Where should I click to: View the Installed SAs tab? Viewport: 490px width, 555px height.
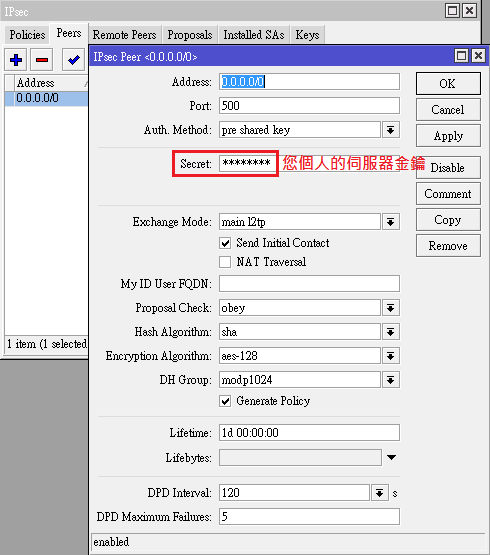pyautogui.click(x=254, y=35)
